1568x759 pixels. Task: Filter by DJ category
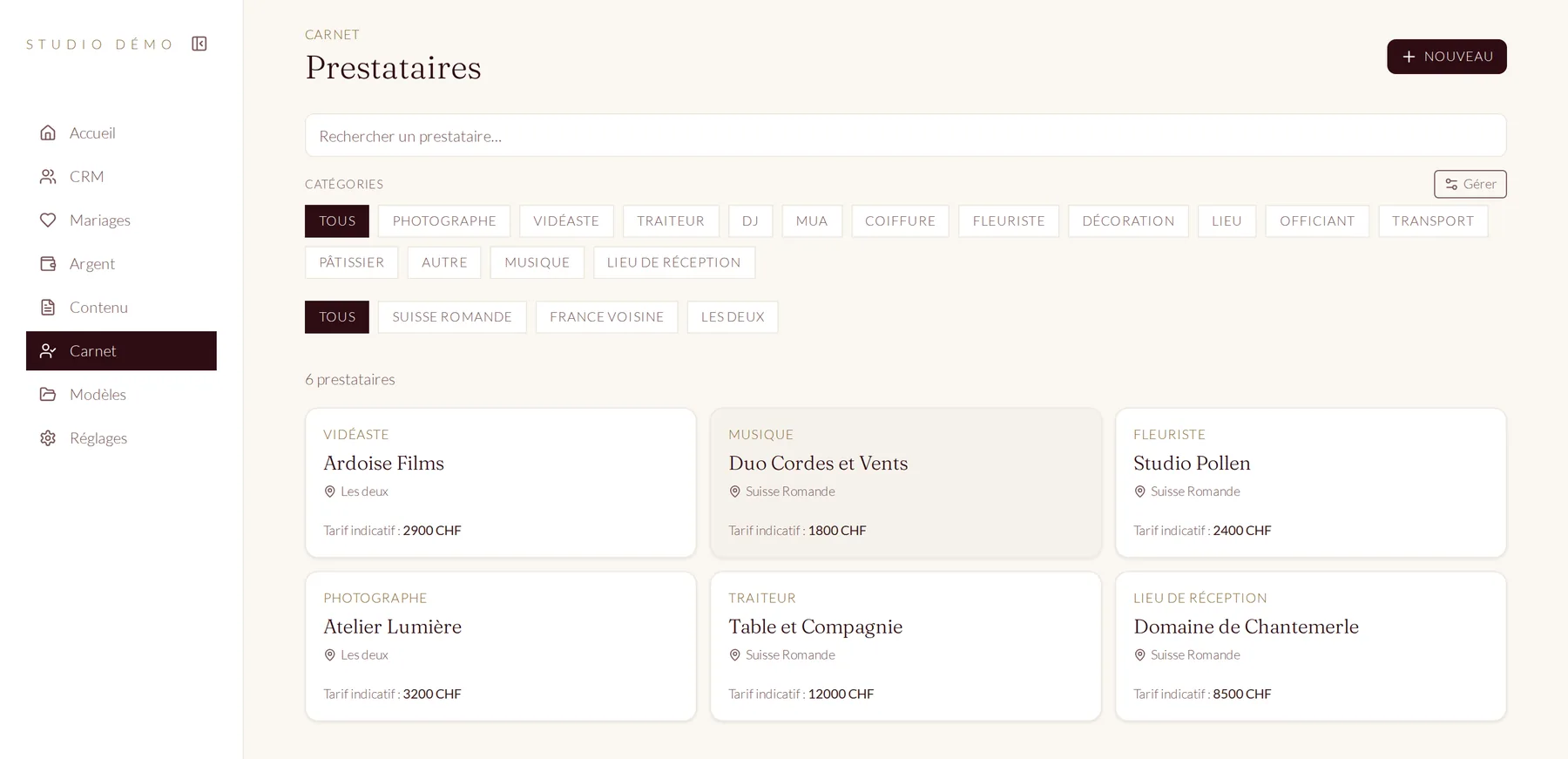coord(750,221)
